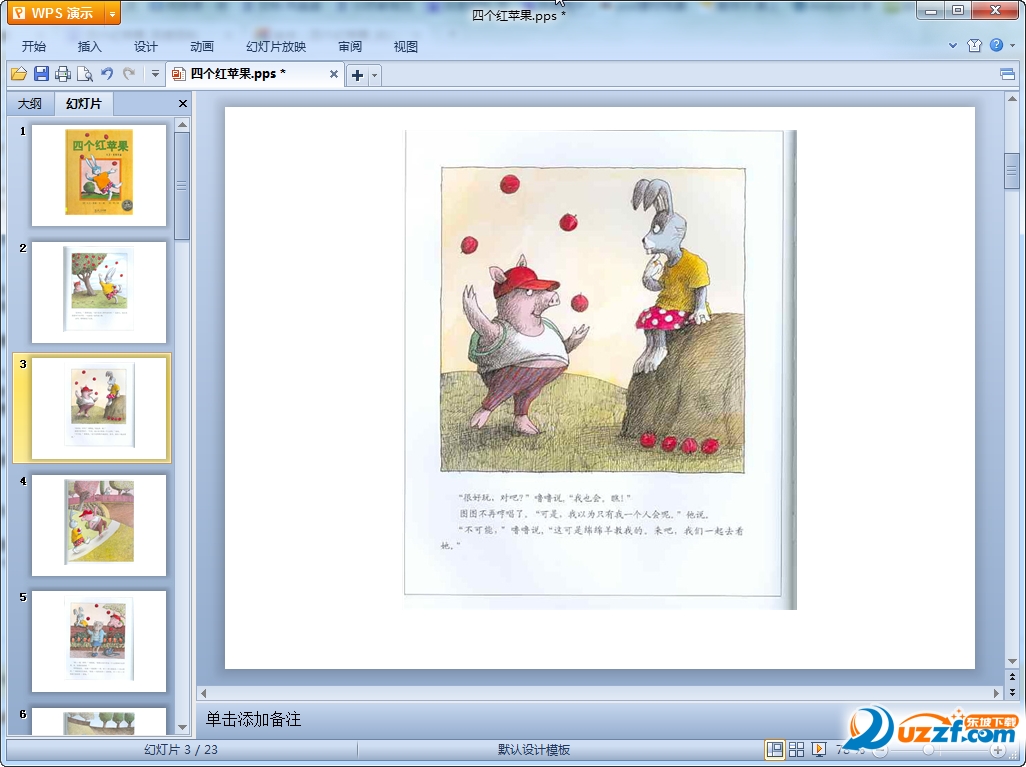Click the WPS 演示 application button
This screenshot has width=1026, height=767.
57,13
